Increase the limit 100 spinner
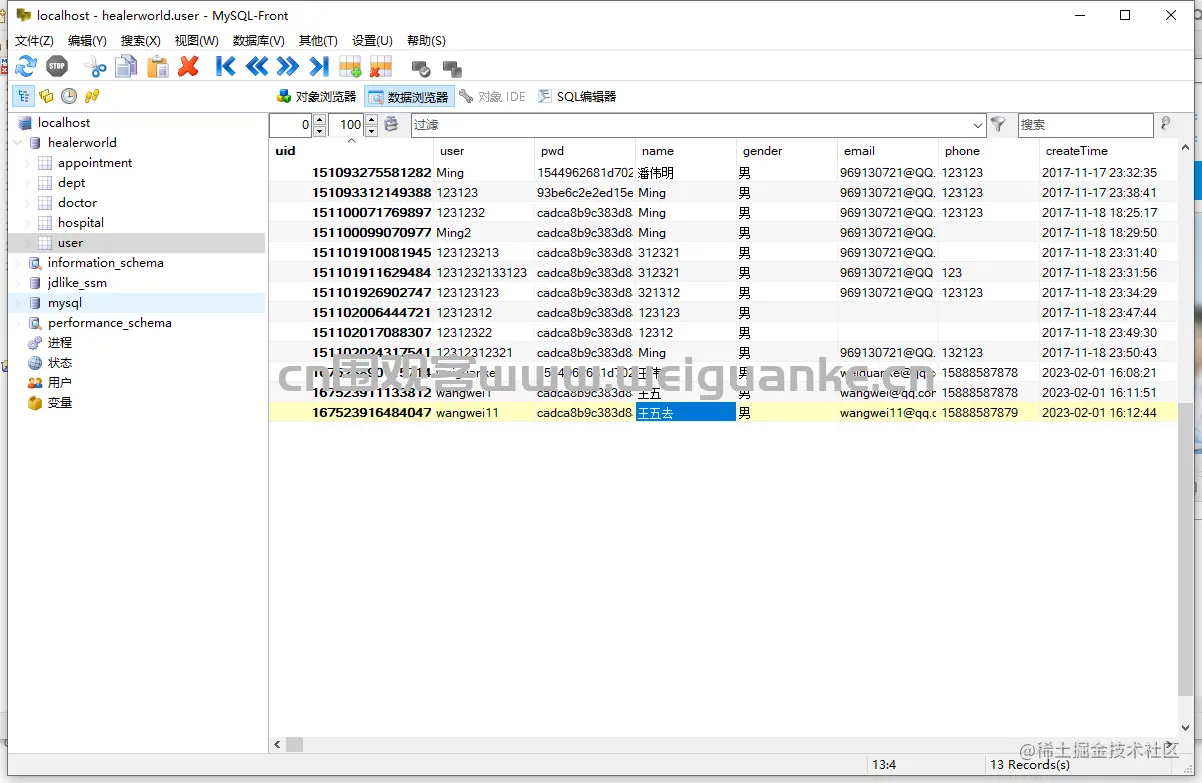 pyautogui.click(x=371, y=119)
